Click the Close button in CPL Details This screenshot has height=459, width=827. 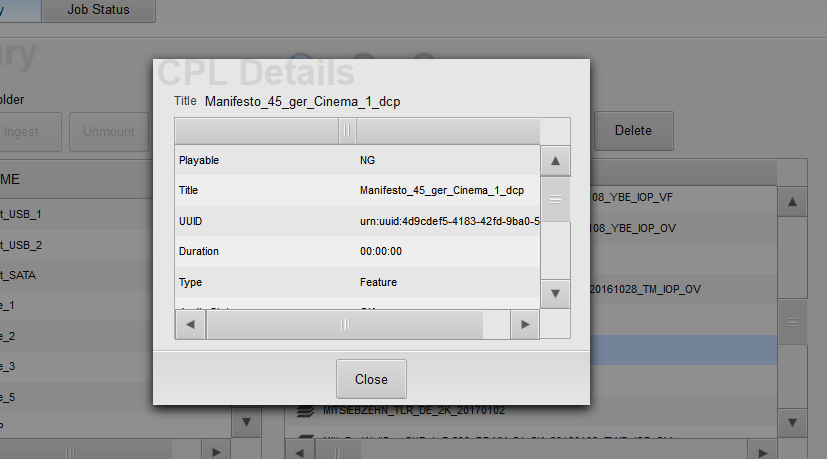(x=371, y=380)
